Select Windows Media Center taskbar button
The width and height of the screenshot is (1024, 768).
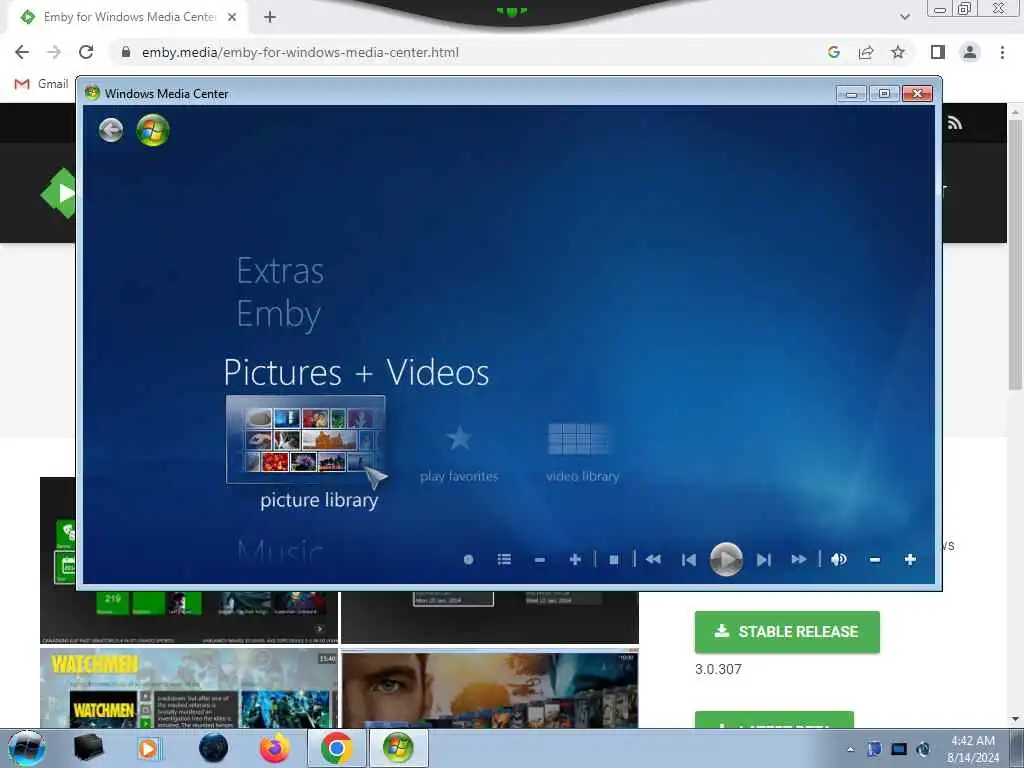(x=398, y=748)
